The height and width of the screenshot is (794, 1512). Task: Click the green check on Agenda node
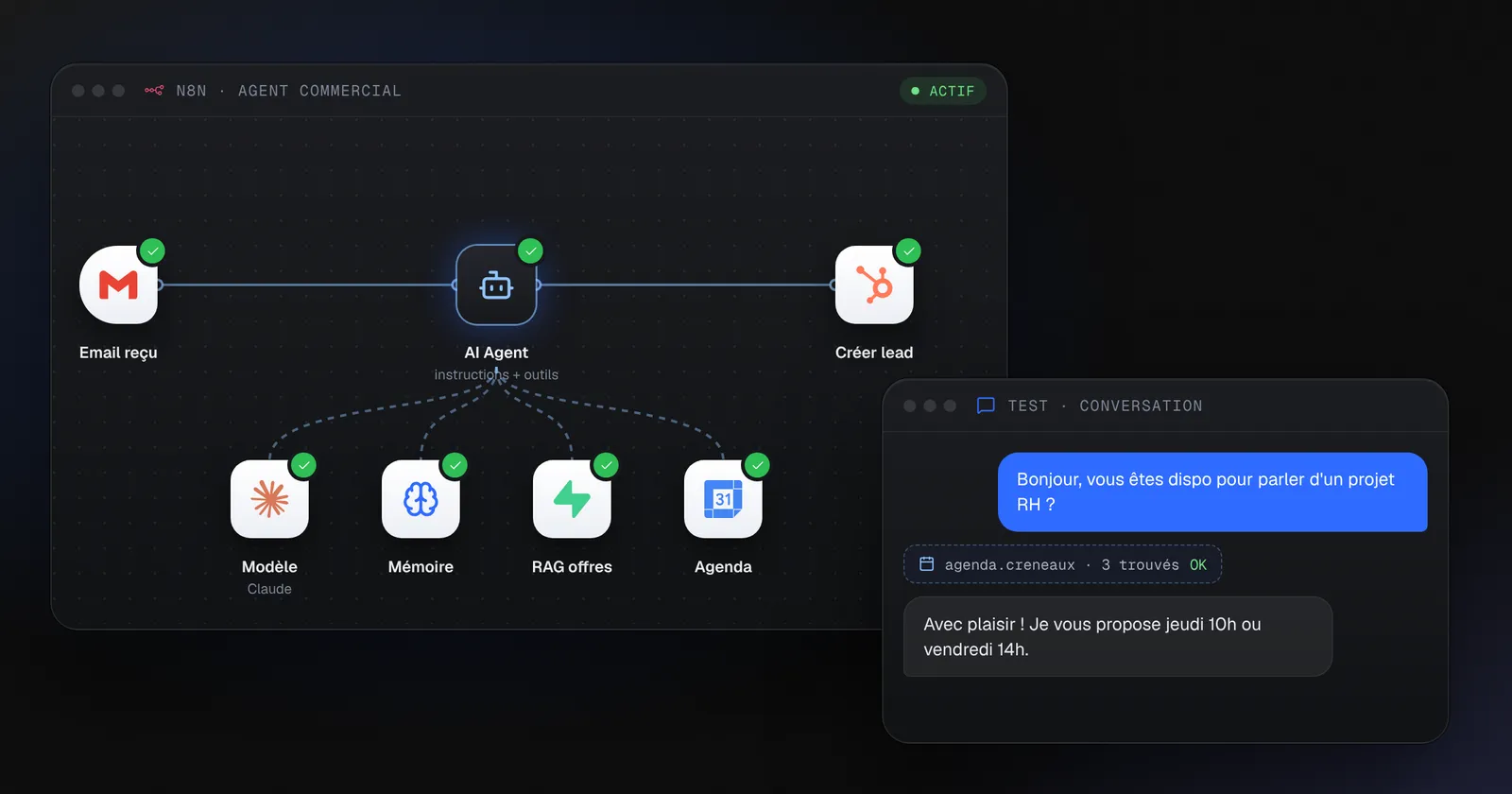[757, 465]
